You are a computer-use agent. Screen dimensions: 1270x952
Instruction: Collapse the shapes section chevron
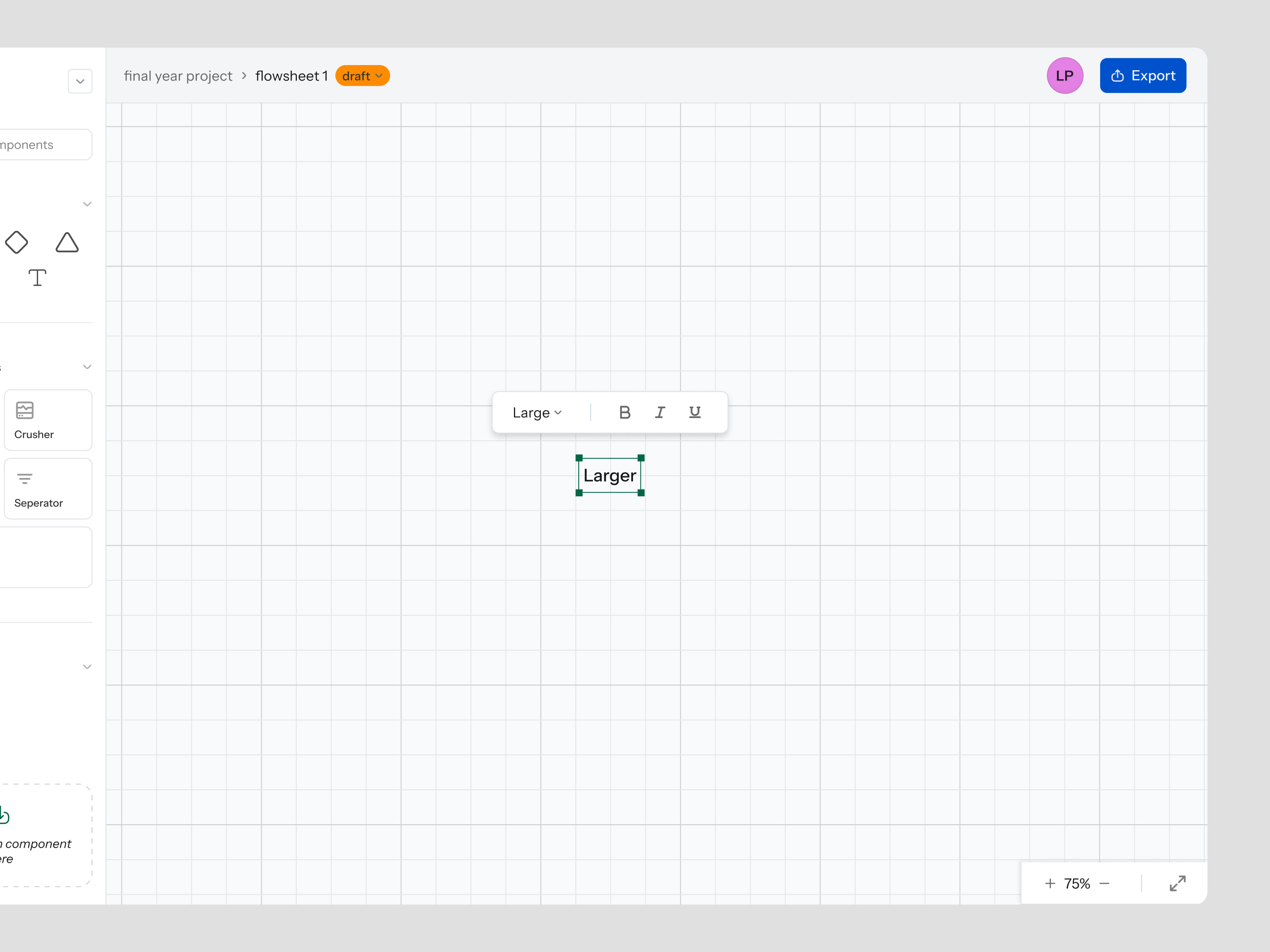click(x=87, y=204)
